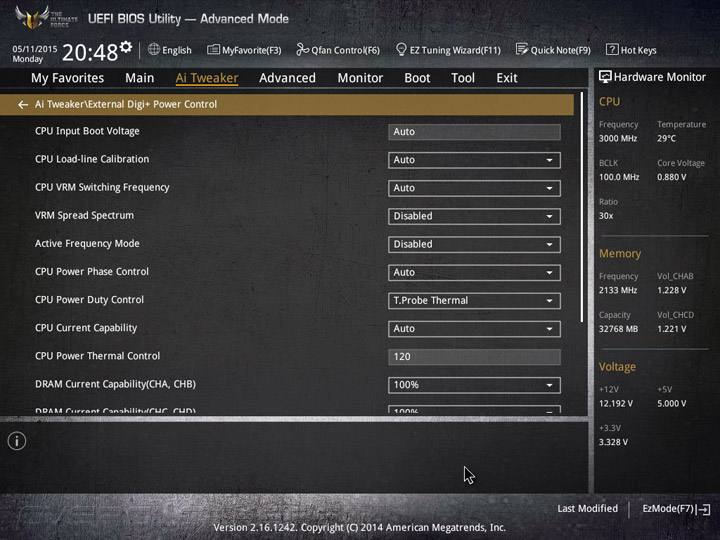Click +12V value 12.192 V
Screen dimensions: 720x540
click(x=616, y=404)
